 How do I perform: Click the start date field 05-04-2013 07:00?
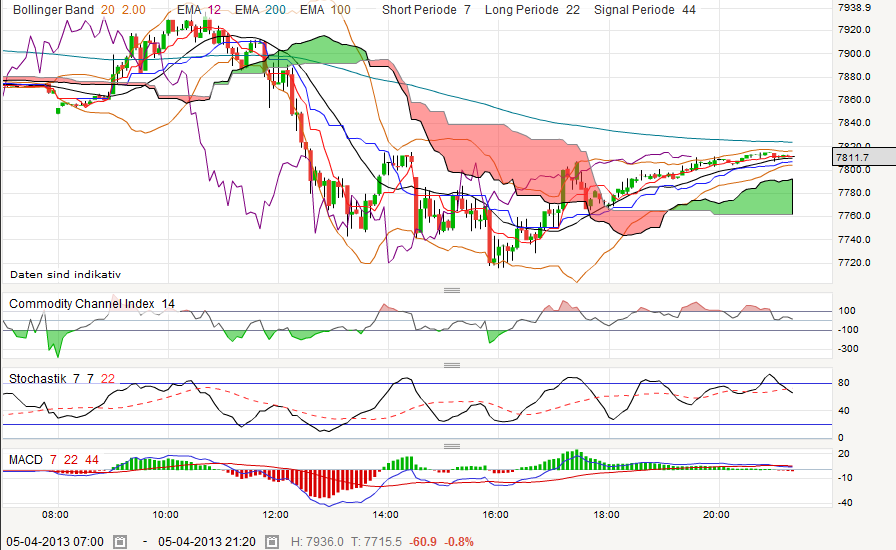[55, 541]
